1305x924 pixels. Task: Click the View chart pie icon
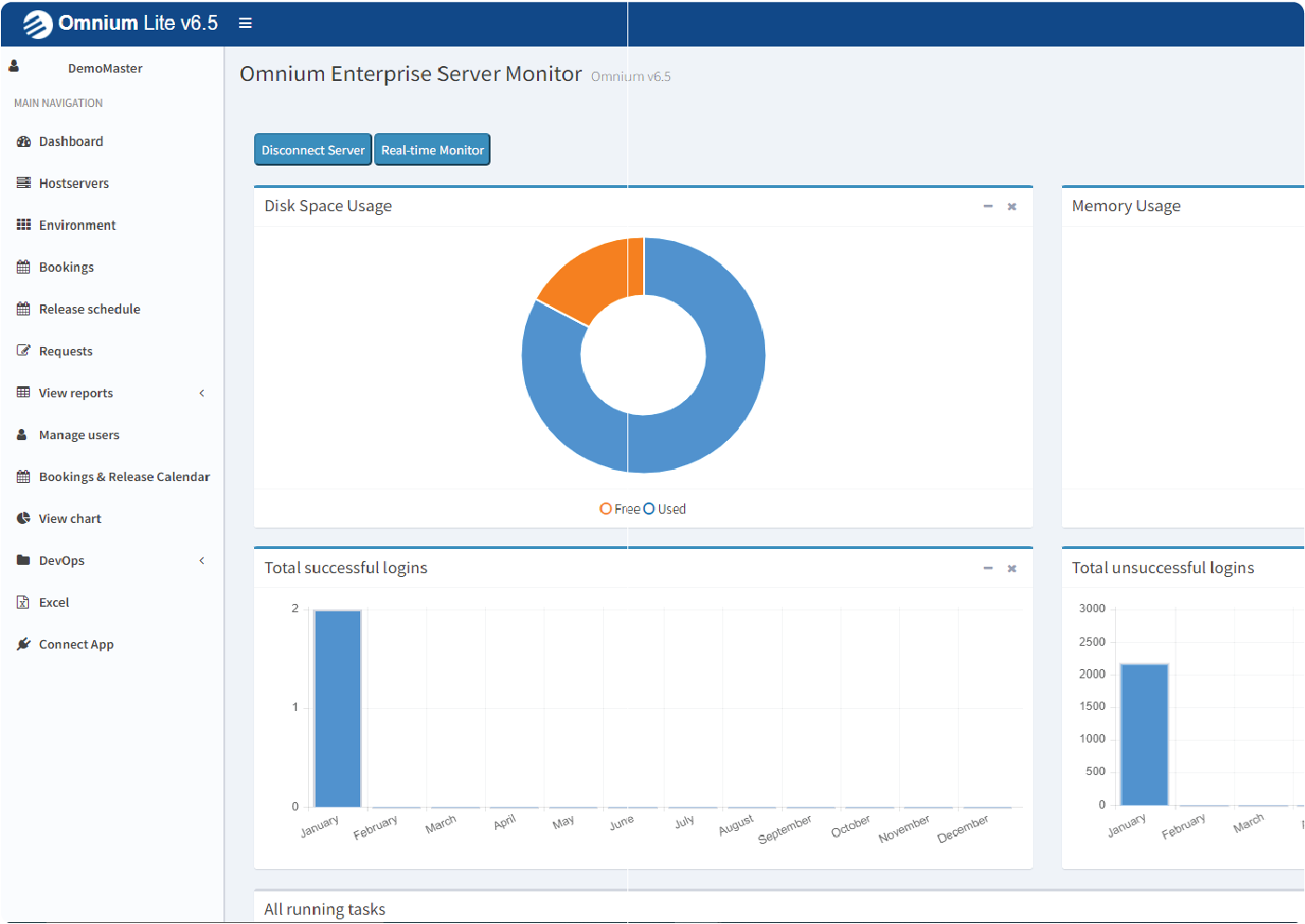[x=24, y=518]
